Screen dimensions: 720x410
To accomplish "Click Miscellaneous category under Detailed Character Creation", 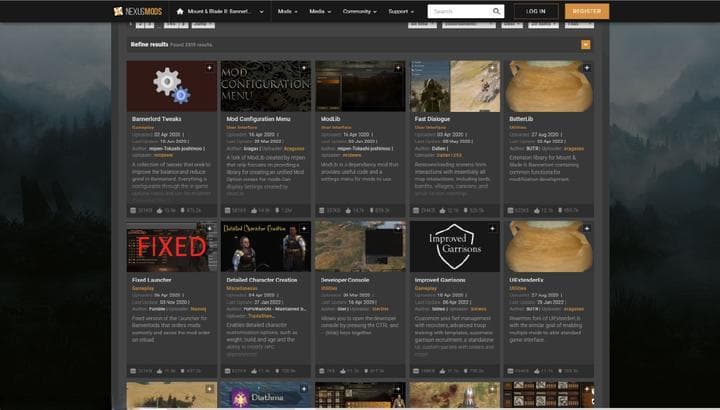I will [x=242, y=288].
